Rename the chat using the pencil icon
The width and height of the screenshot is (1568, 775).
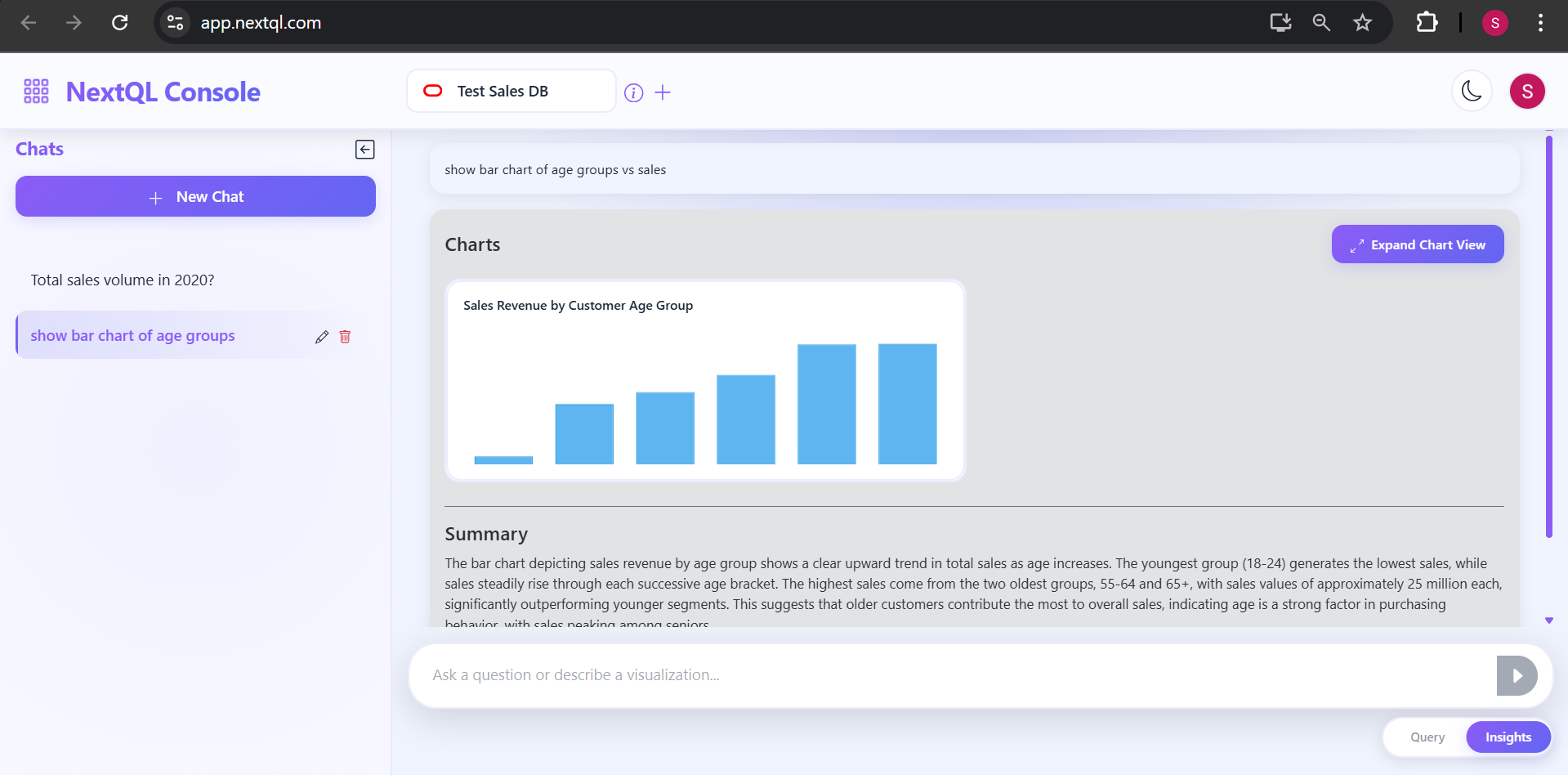pos(322,336)
